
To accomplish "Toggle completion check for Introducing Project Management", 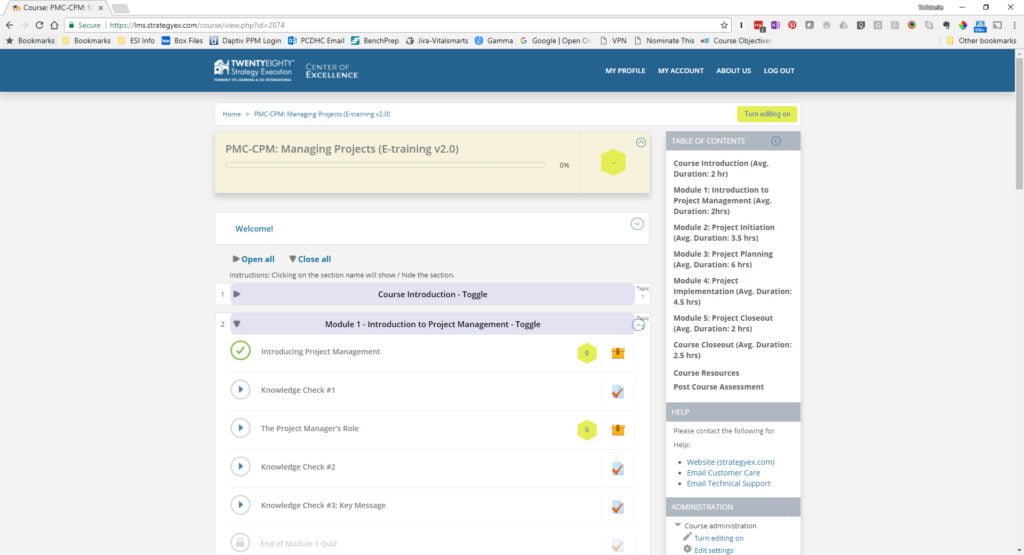I will tap(240, 351).
